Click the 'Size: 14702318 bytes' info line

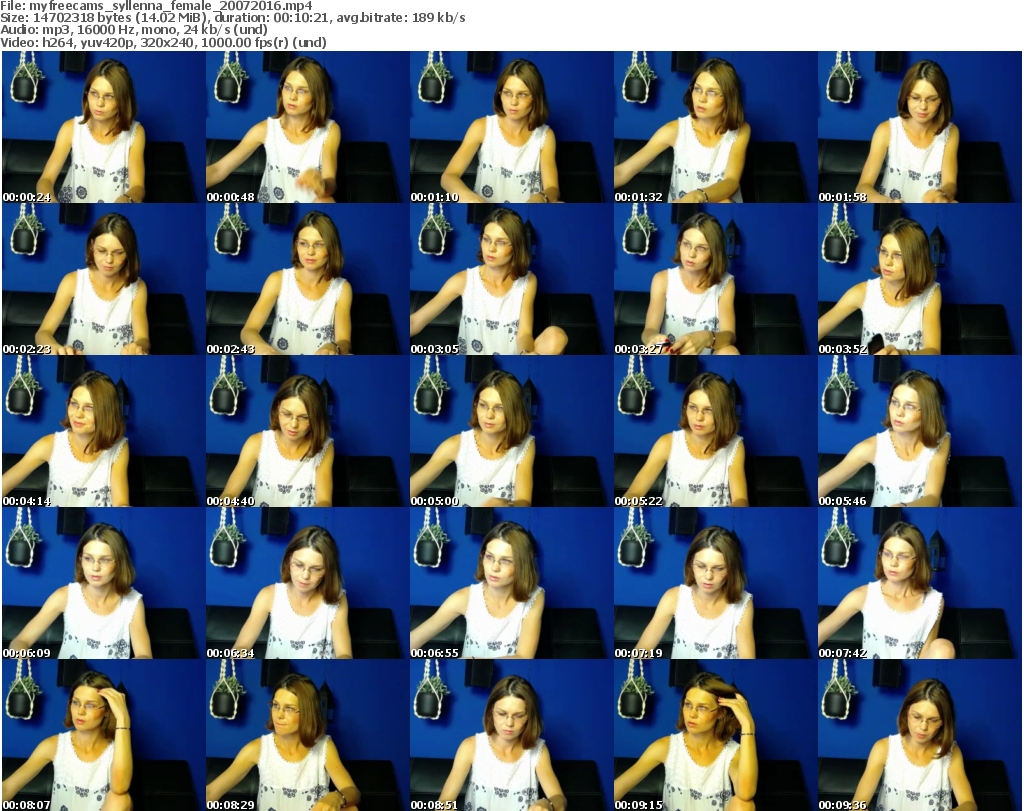click(232, 18)
